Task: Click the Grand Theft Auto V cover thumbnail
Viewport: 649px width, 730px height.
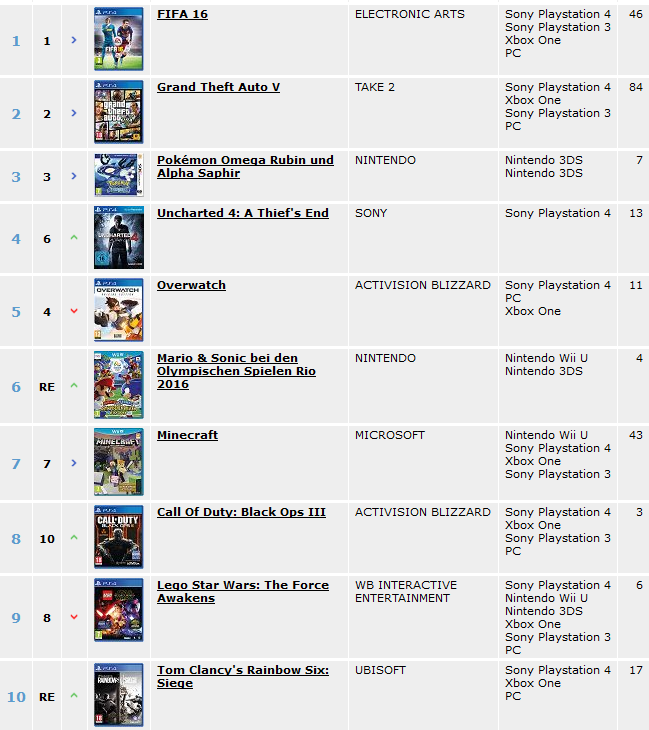Action: [x=119, y=112]
